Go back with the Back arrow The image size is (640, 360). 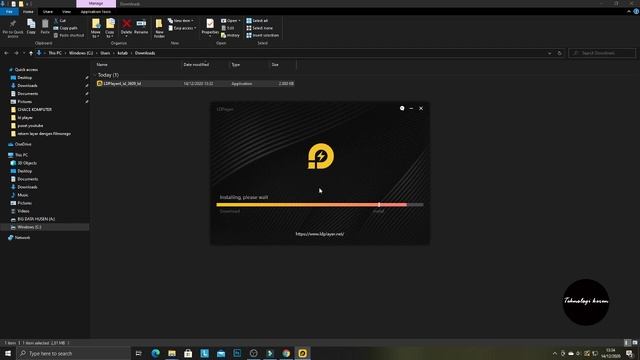tap(7, 53)
